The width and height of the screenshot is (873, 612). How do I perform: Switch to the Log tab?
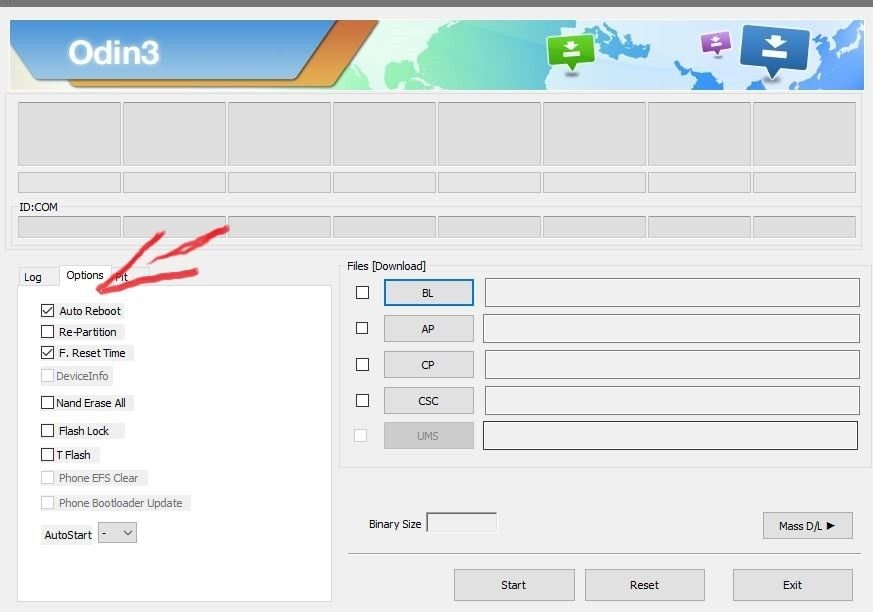pos(33,277)
